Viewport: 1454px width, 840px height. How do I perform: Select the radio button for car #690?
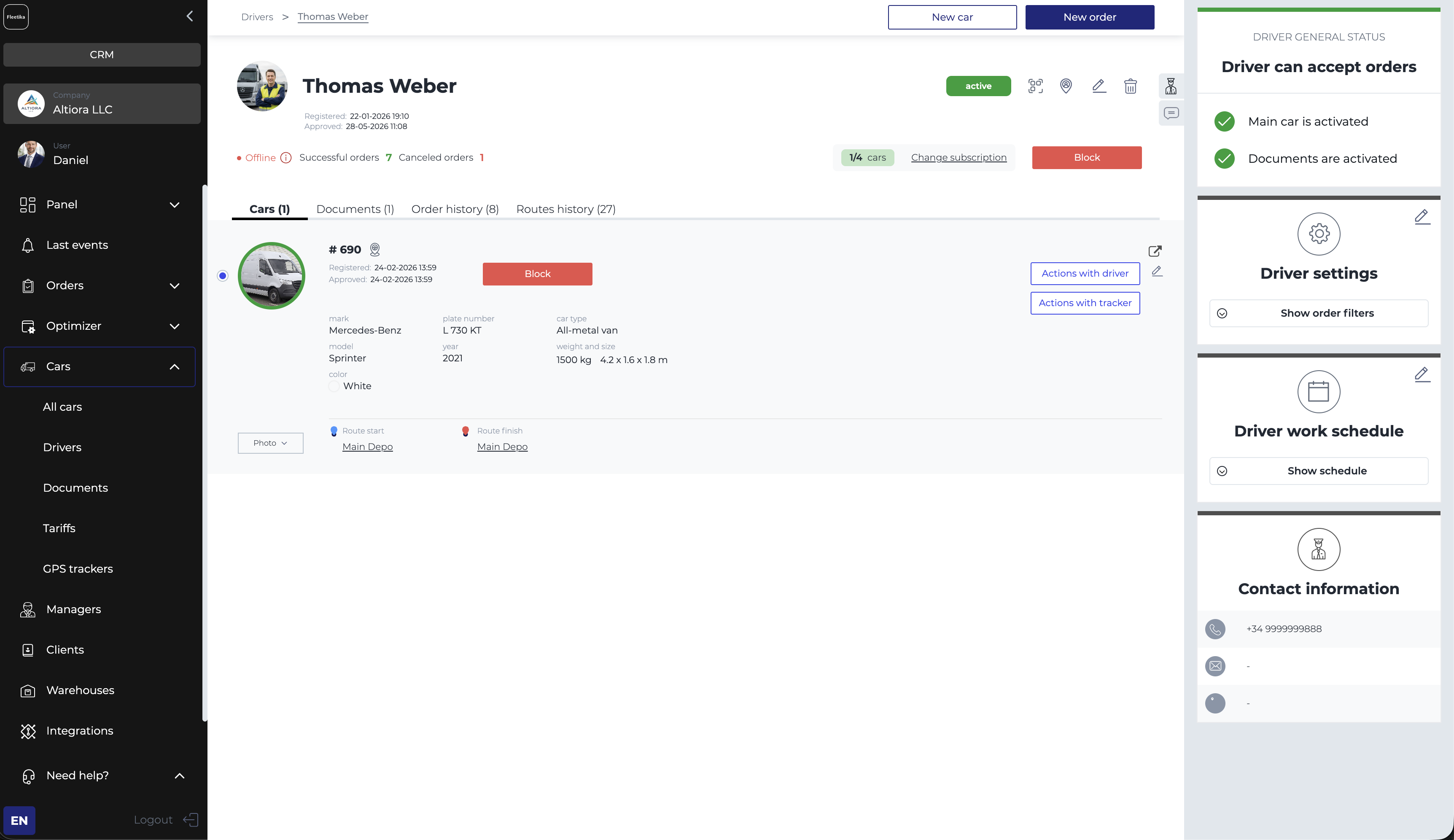pos(223,276)
